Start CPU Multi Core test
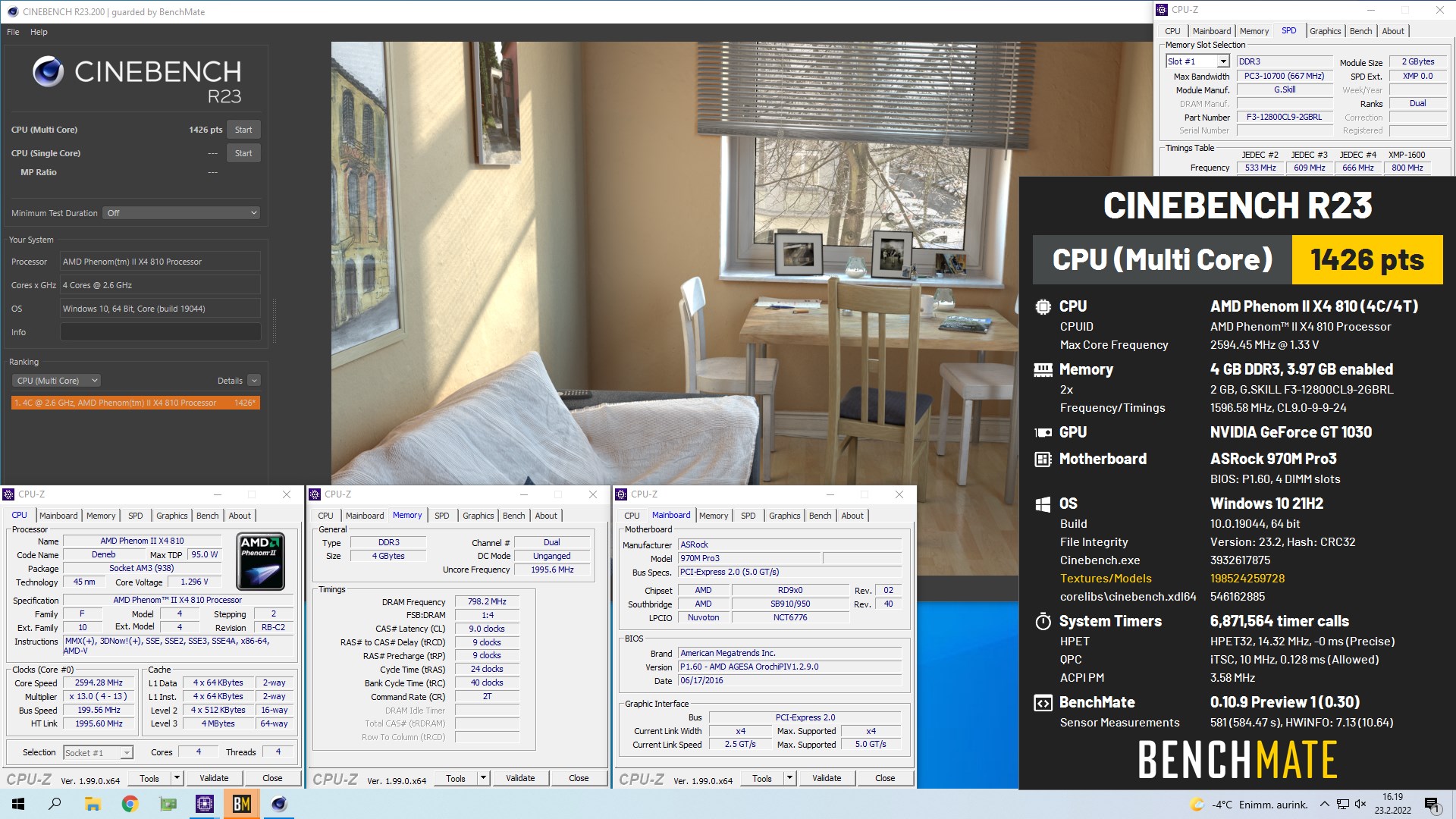 [x=243, y=130]
